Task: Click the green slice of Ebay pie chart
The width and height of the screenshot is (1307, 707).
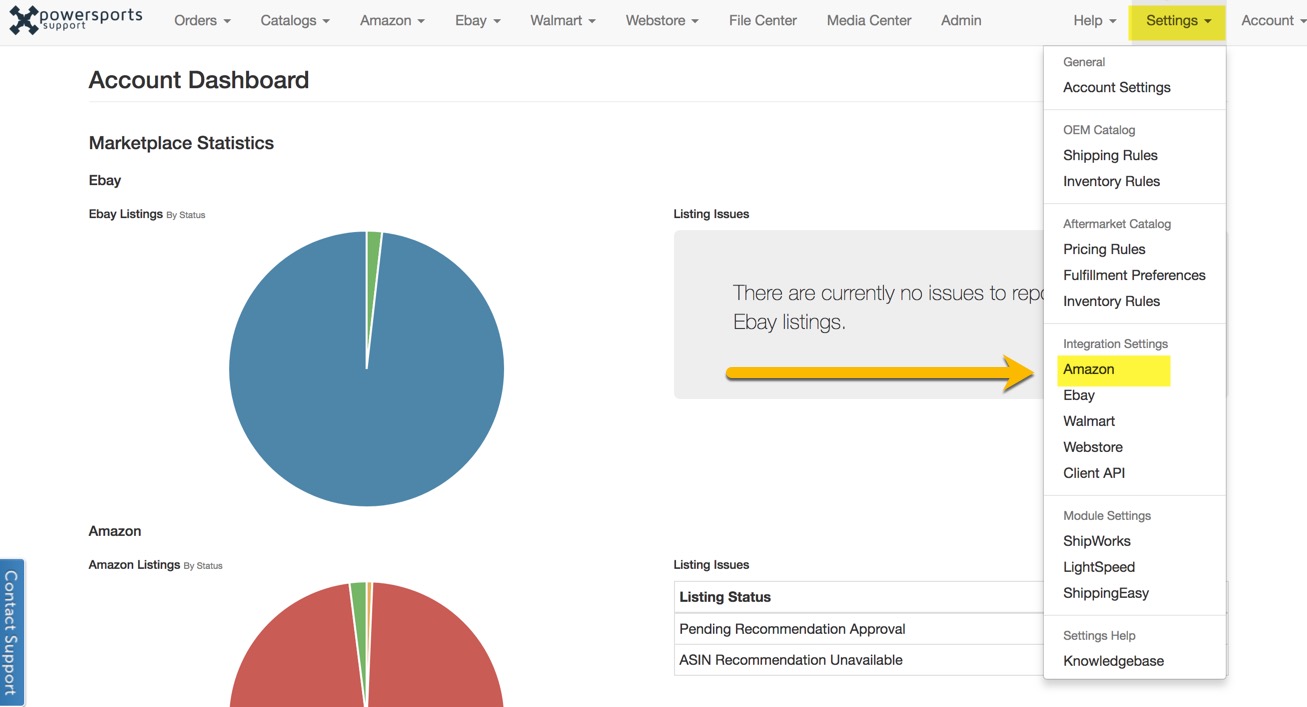Action: [x=373, y=270]
